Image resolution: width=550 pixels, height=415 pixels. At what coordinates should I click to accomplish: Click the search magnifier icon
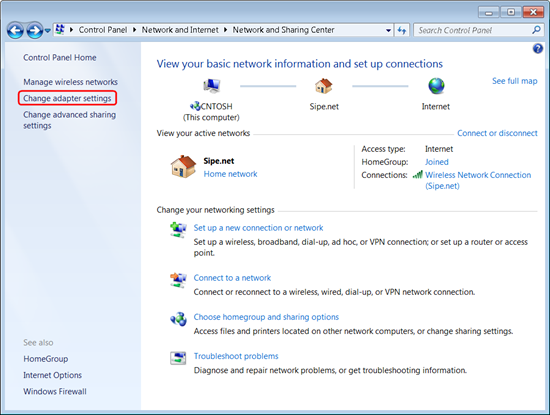coord(536,30)
